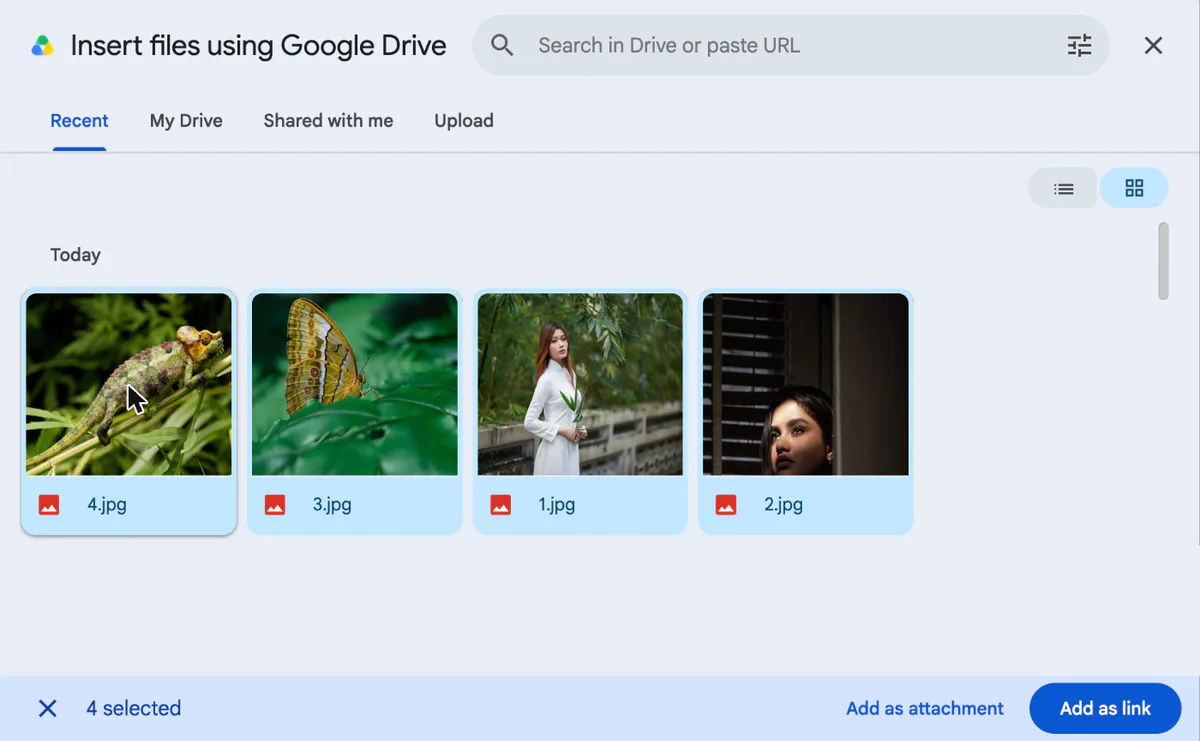Close the Insert files dialog
The height and width of the screenshot is (741, 1200).
[x=1153, y=45]
